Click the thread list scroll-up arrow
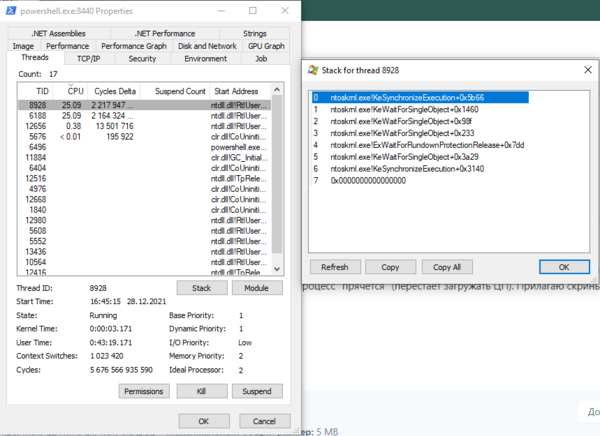This screenshot has height=436, width=600. [277, 89]
